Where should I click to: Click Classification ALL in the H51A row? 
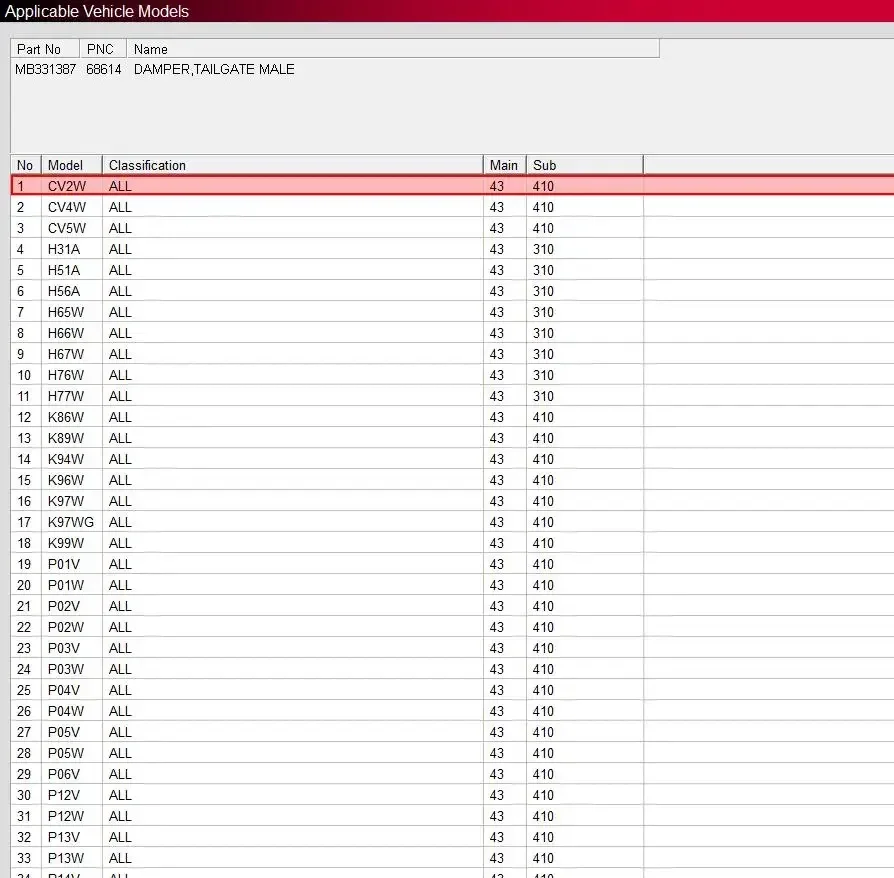(120, 270)
